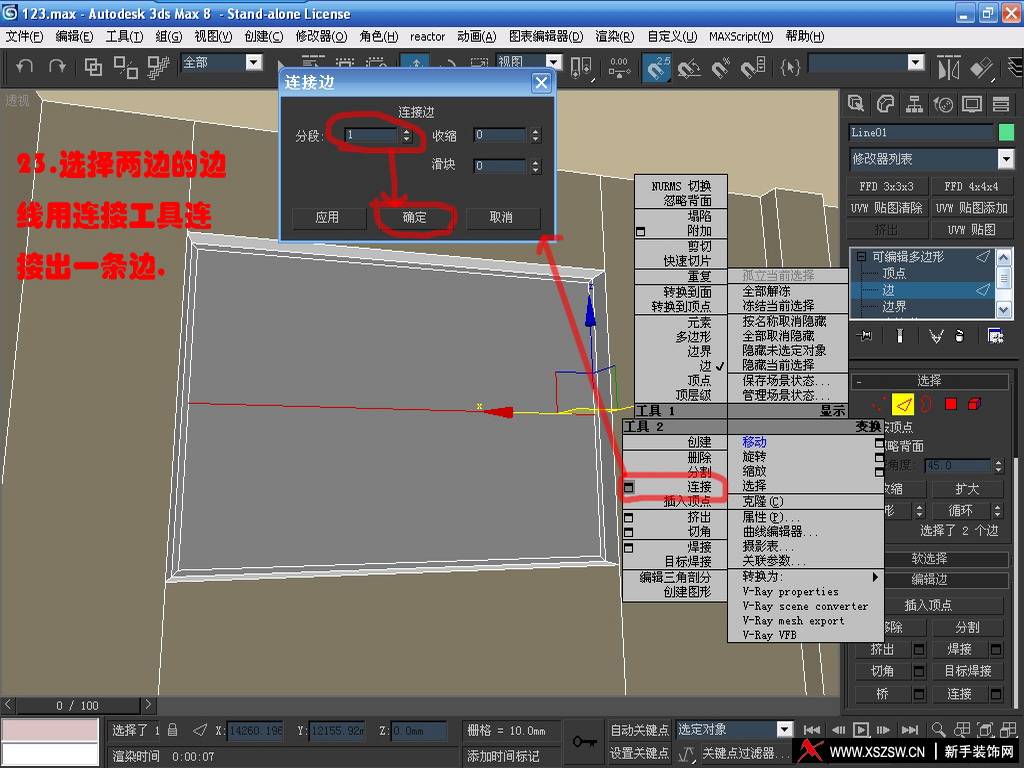Toggle the 2.5D Snaps button
This screenshot has width=1024, height=768.
(657, 67)
